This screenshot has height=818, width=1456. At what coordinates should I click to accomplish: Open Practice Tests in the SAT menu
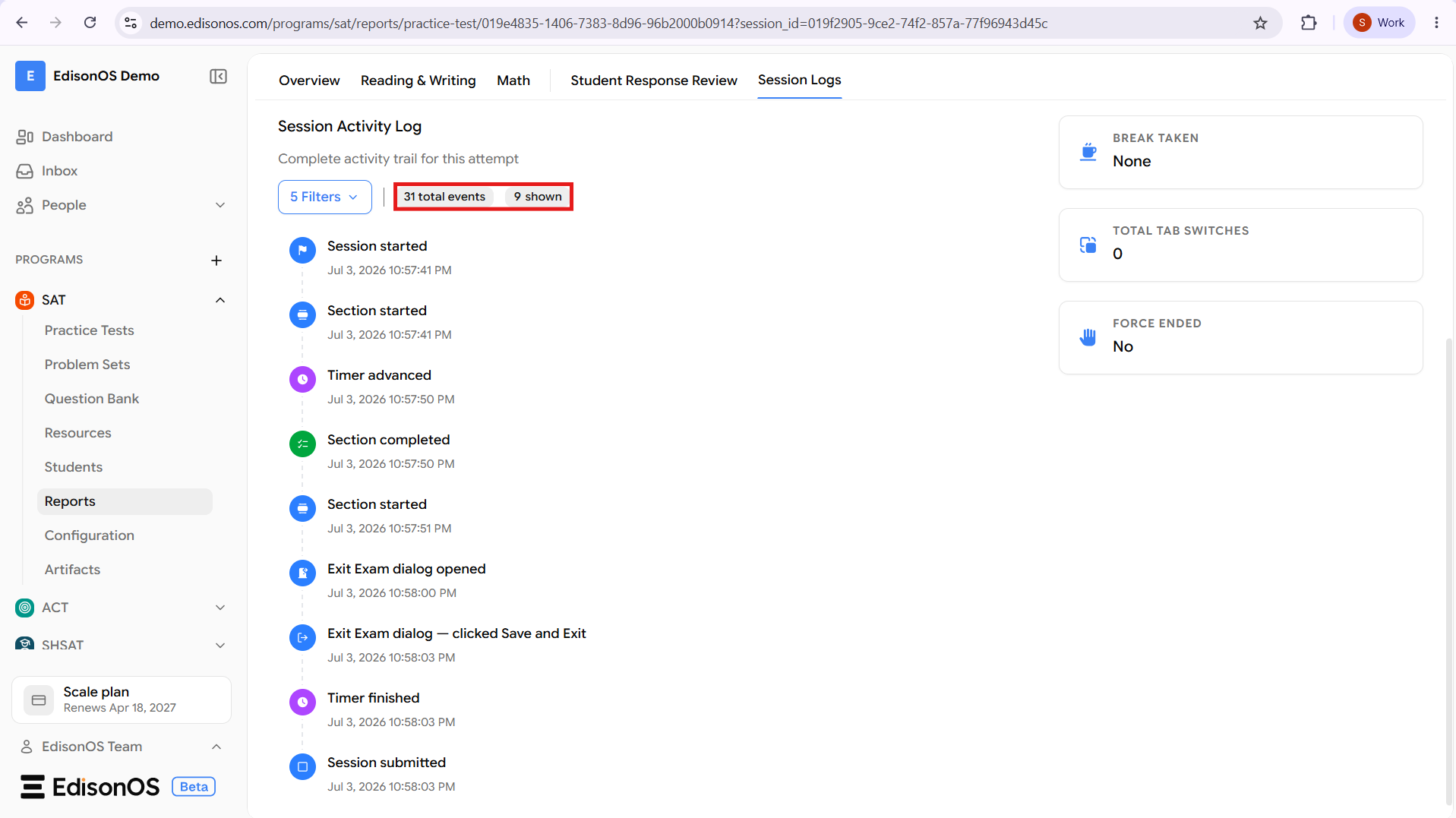point(89,330)
